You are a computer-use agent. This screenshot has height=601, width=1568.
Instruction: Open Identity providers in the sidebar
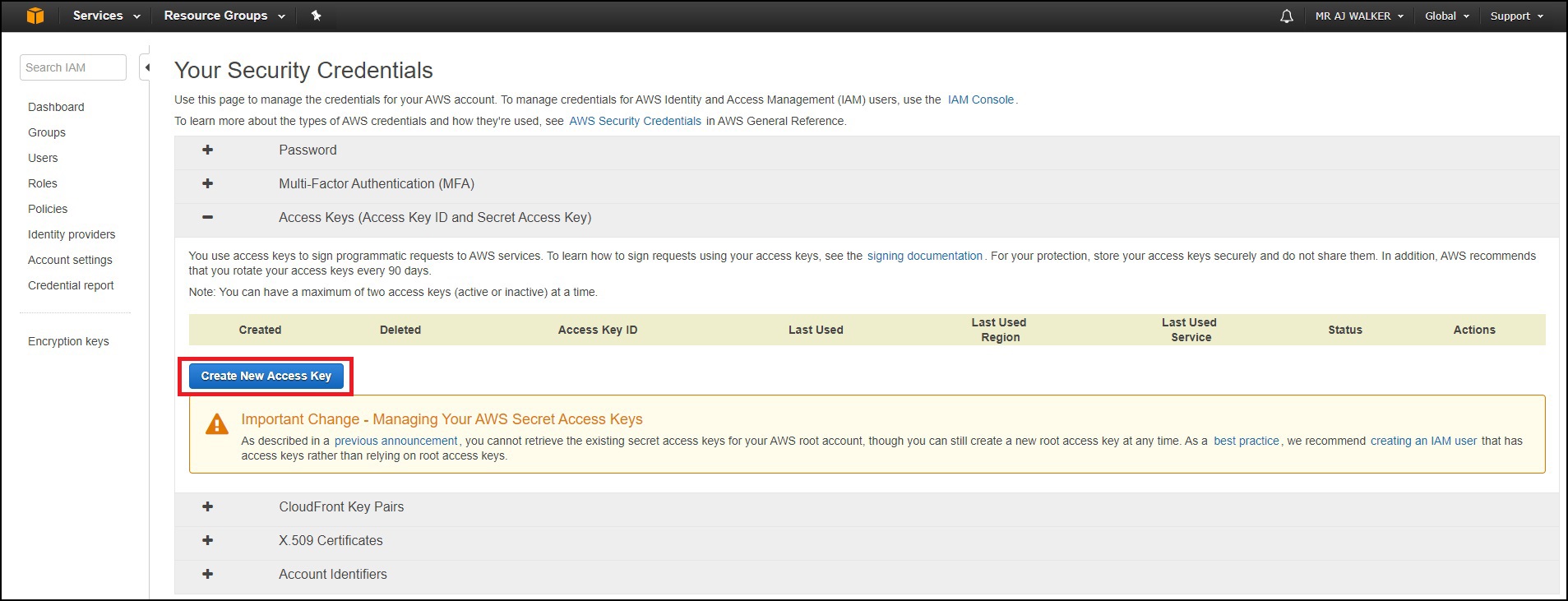tap(72, 234)
